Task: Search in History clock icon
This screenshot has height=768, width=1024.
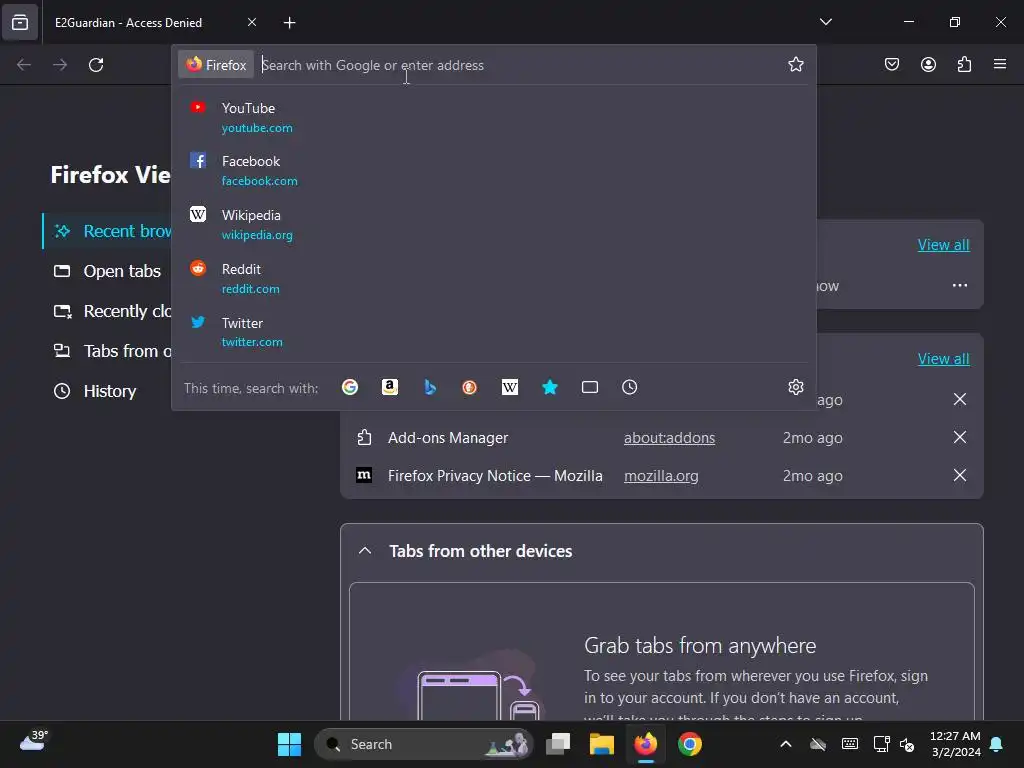Action: coord(630,387)
